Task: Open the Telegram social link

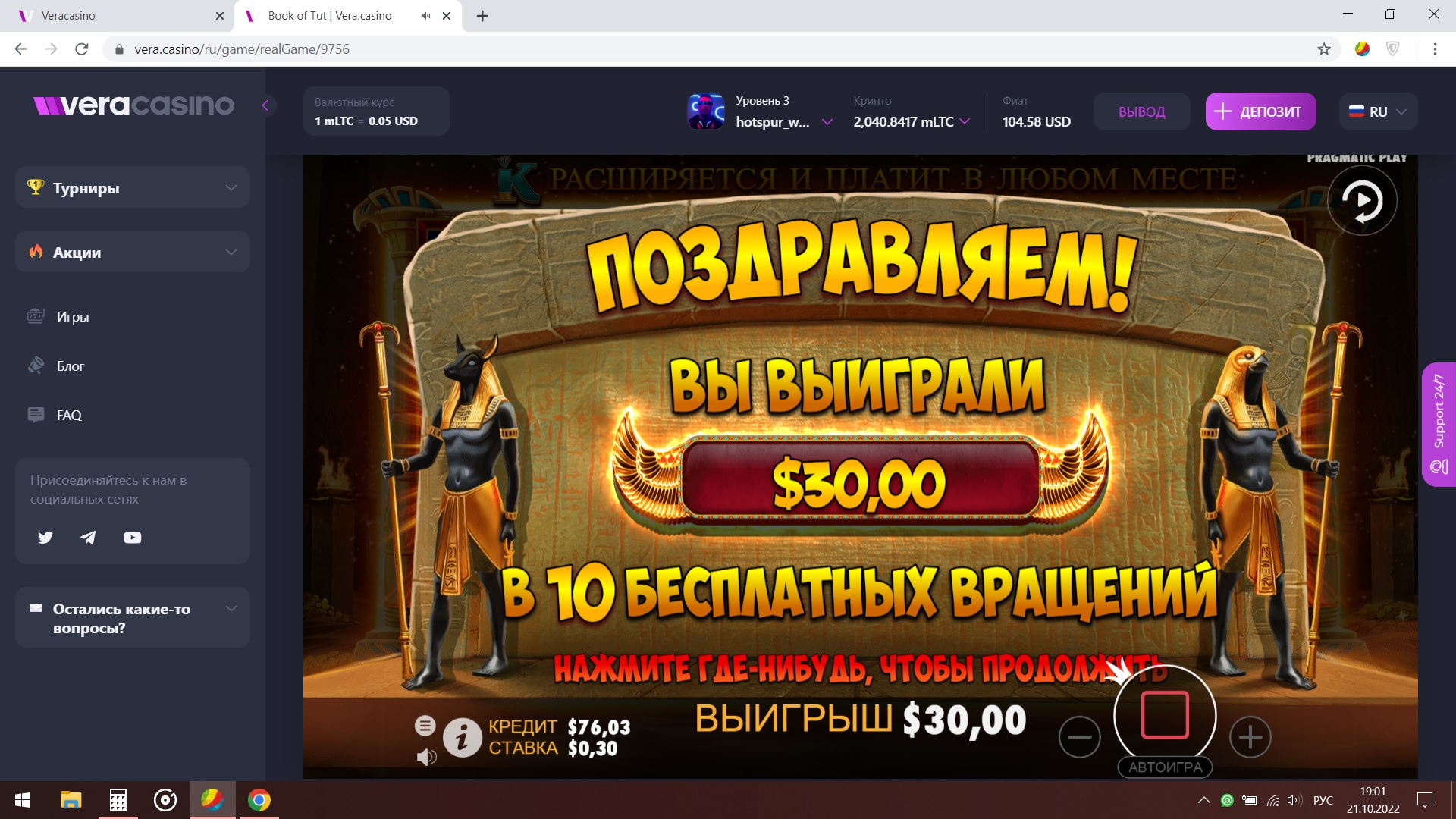Action: pyautogui.click(x=88, y=538)
